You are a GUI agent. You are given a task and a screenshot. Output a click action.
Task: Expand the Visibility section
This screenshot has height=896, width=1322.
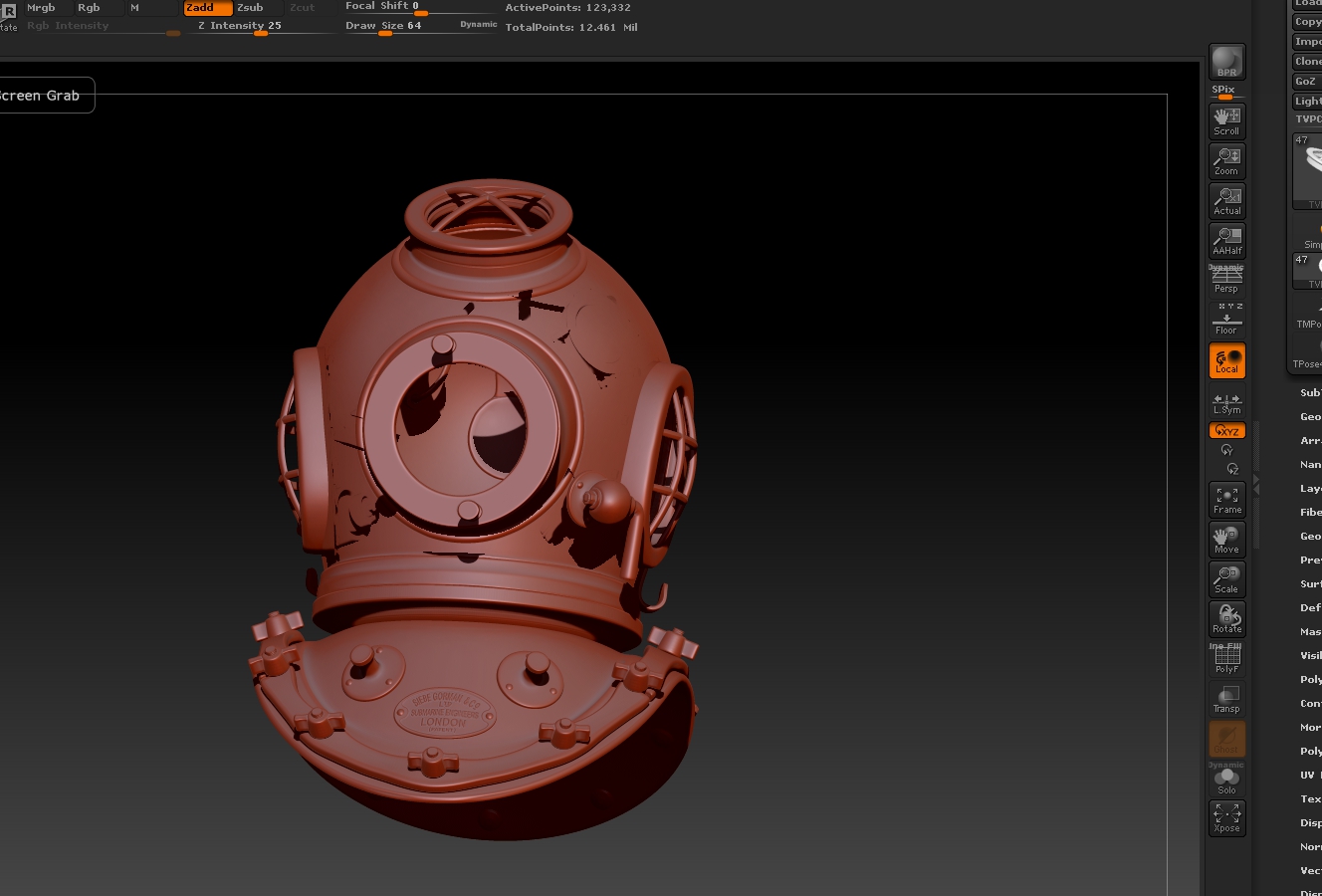click(1310, 656)
